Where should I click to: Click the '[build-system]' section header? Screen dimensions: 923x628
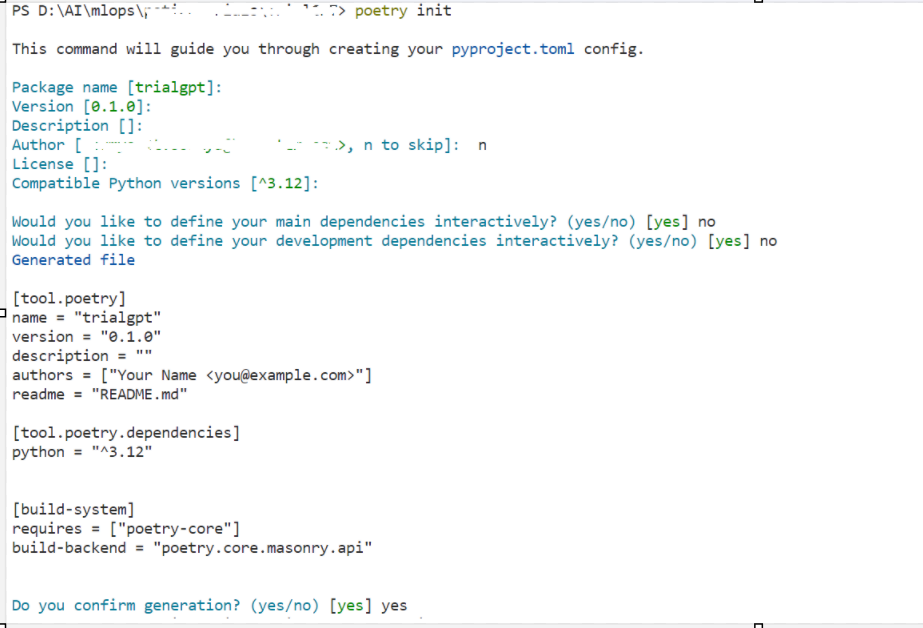73,510
